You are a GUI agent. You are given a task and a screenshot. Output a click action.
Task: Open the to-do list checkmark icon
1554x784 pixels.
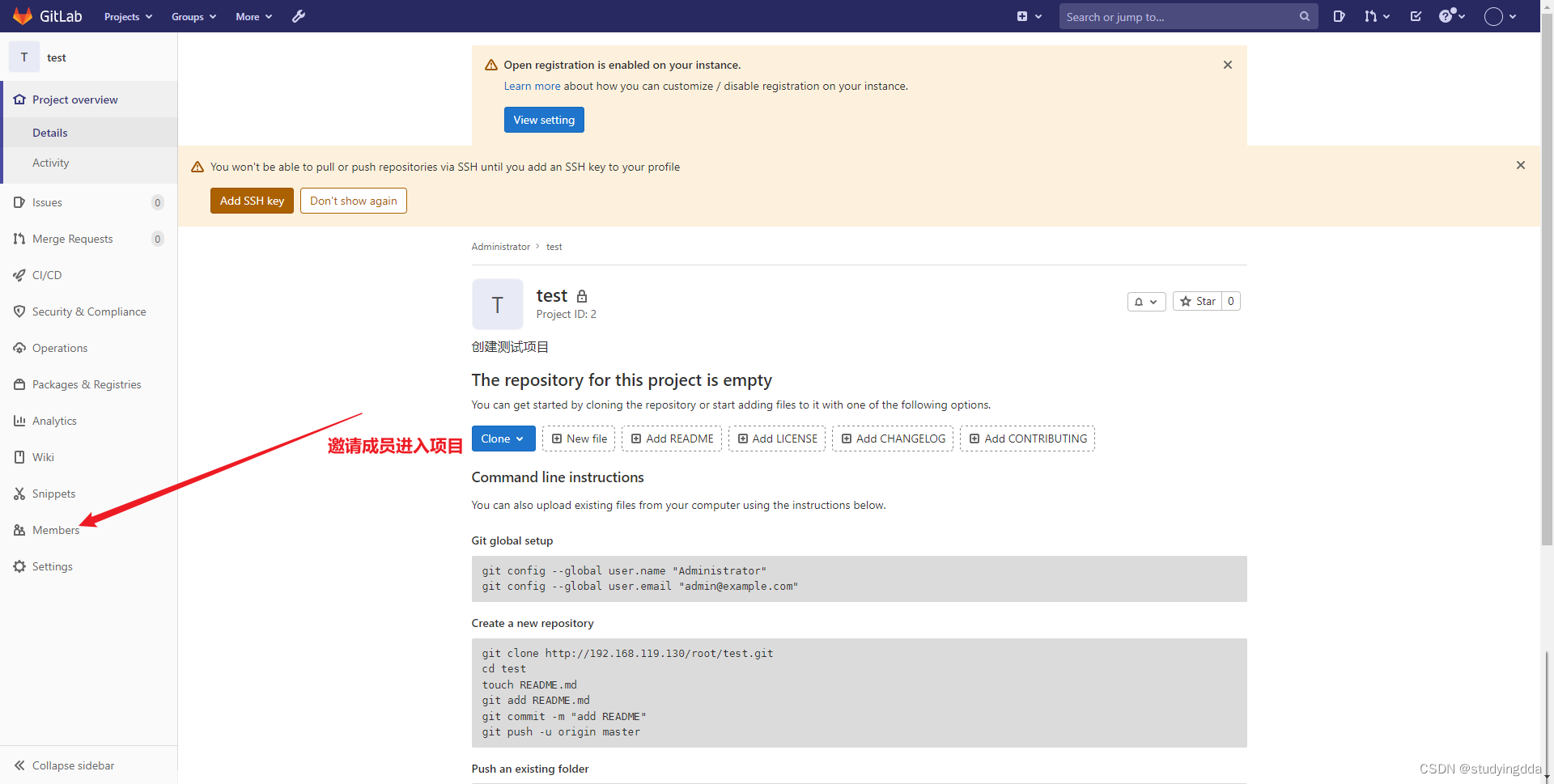pos(1416,16)
